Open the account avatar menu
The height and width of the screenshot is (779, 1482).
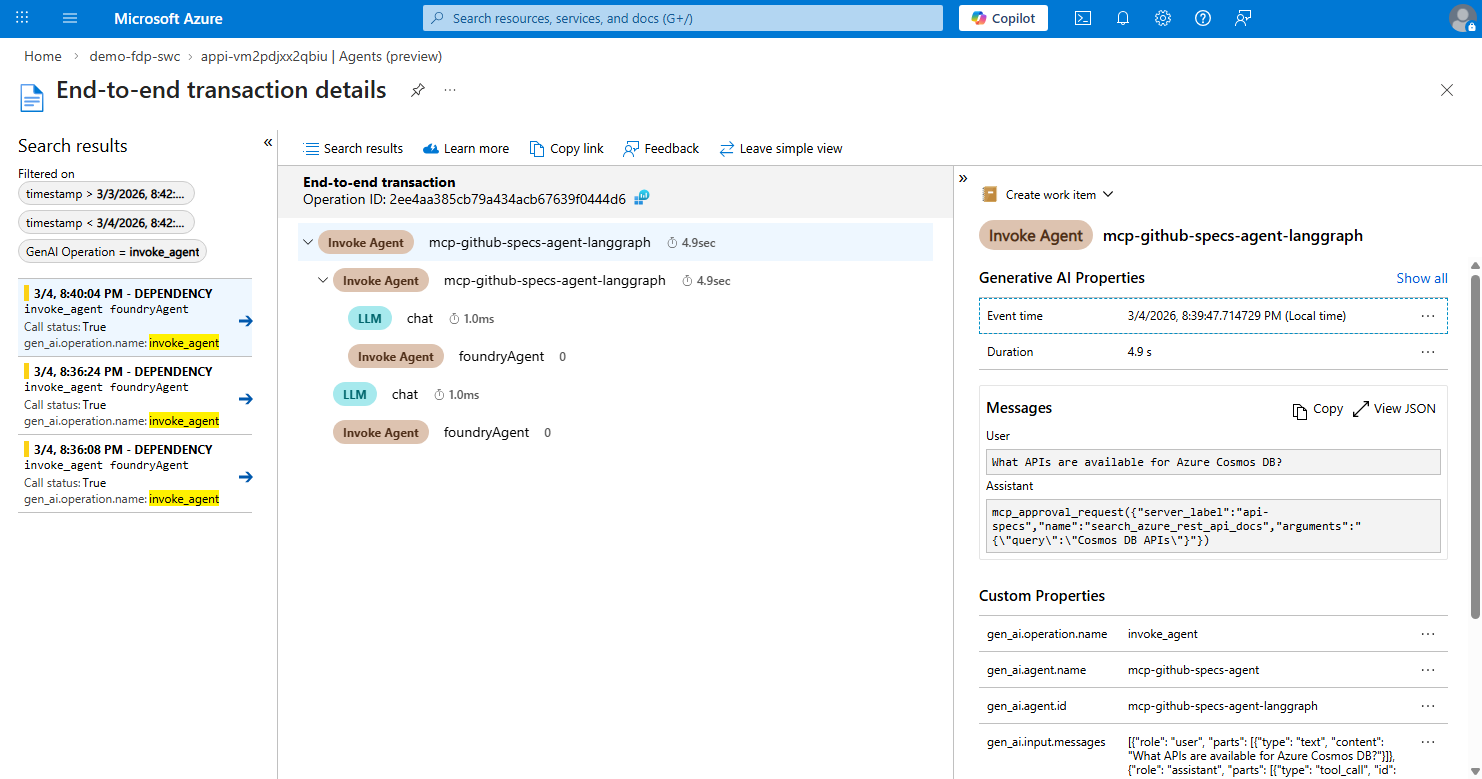point(1463,18)
